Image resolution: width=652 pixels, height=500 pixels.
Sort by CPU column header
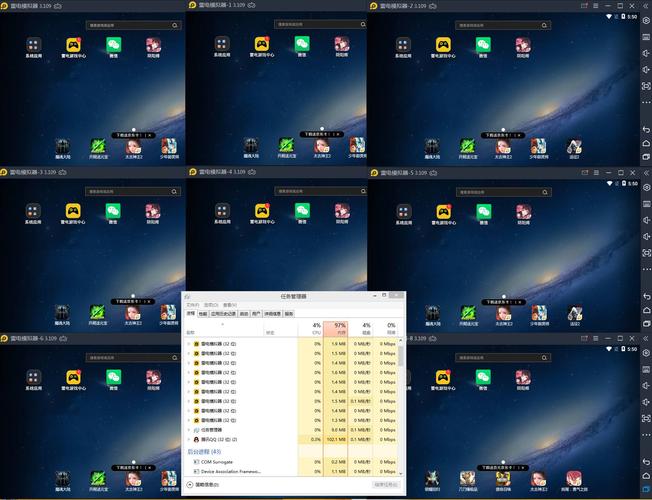tap(310, 329)
